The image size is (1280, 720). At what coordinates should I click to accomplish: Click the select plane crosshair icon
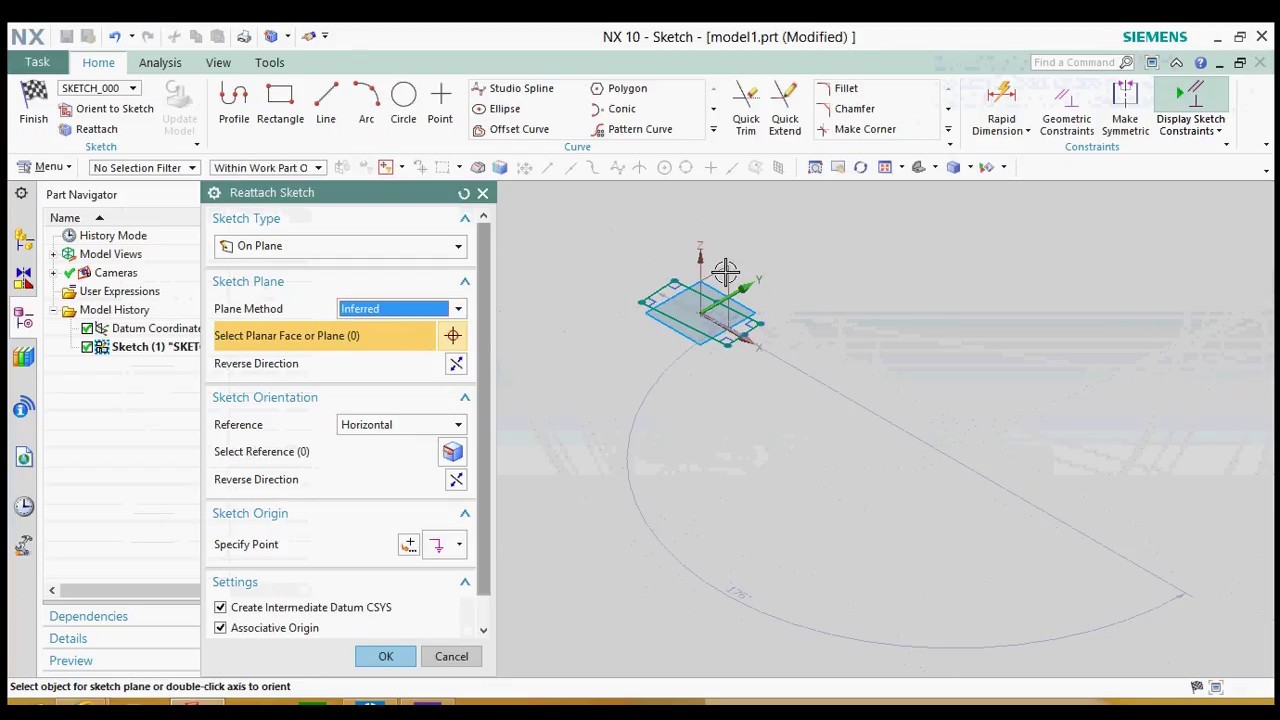click(453, 336)
